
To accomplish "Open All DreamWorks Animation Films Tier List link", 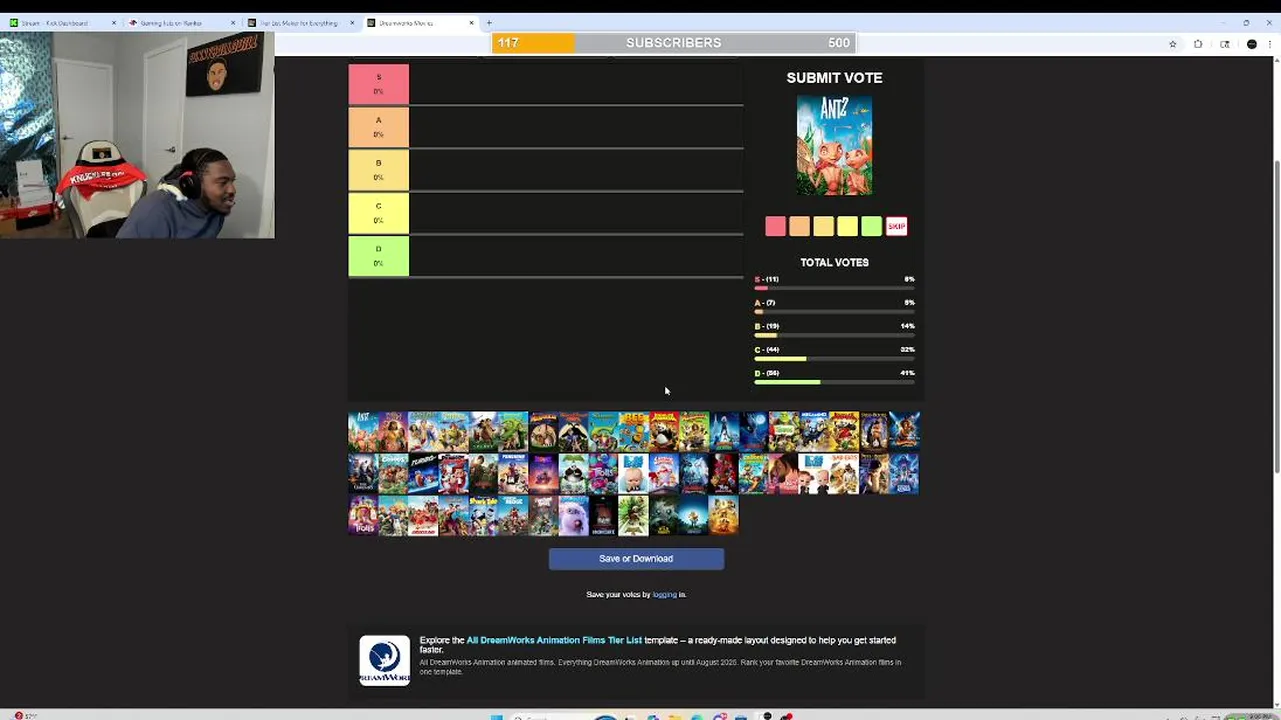I will point(554,640).
